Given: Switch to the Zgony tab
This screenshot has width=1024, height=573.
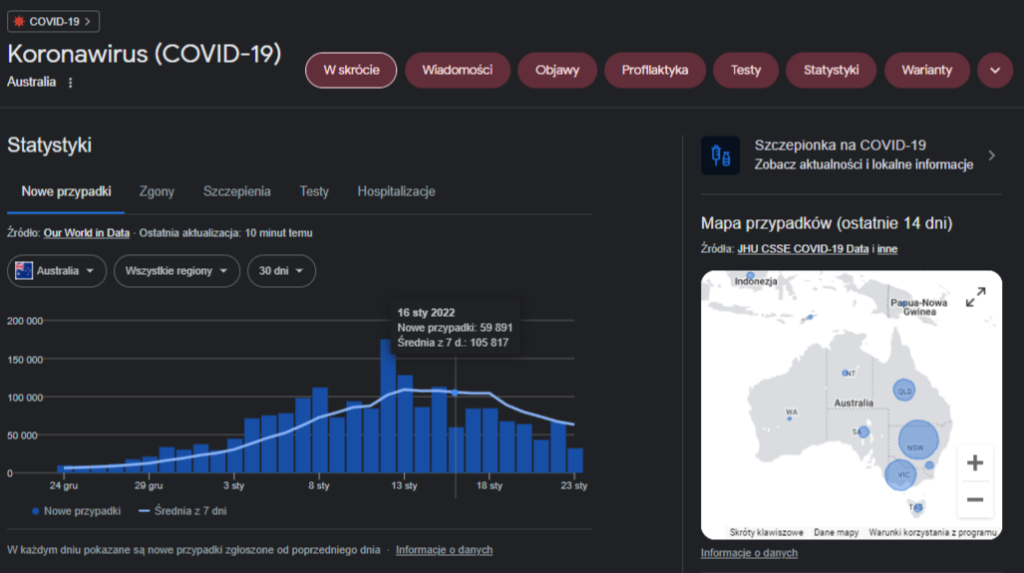Looking at the screenshot, I should [x=157, y=192].
